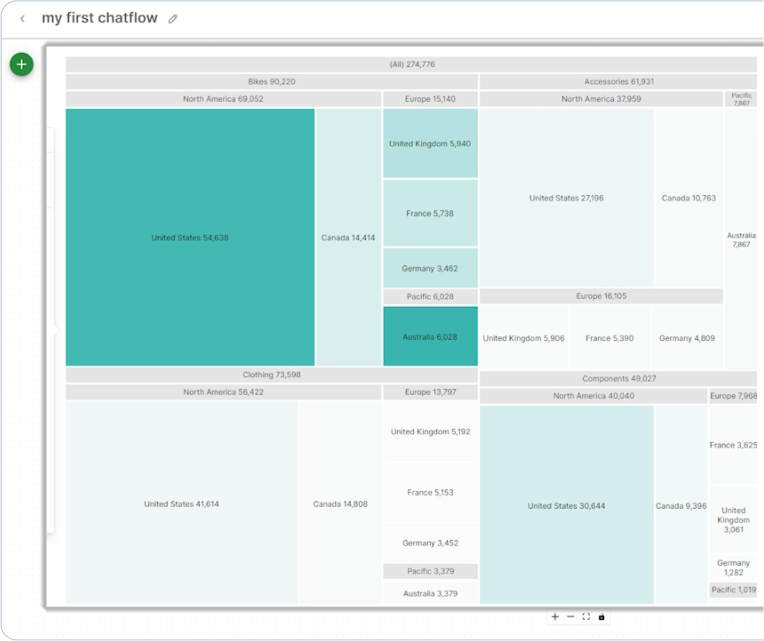The width and height of the screenshot is (764, 641).
Task: Select the 'Components 49,027' category header
Action: click(x=618, y=378)
